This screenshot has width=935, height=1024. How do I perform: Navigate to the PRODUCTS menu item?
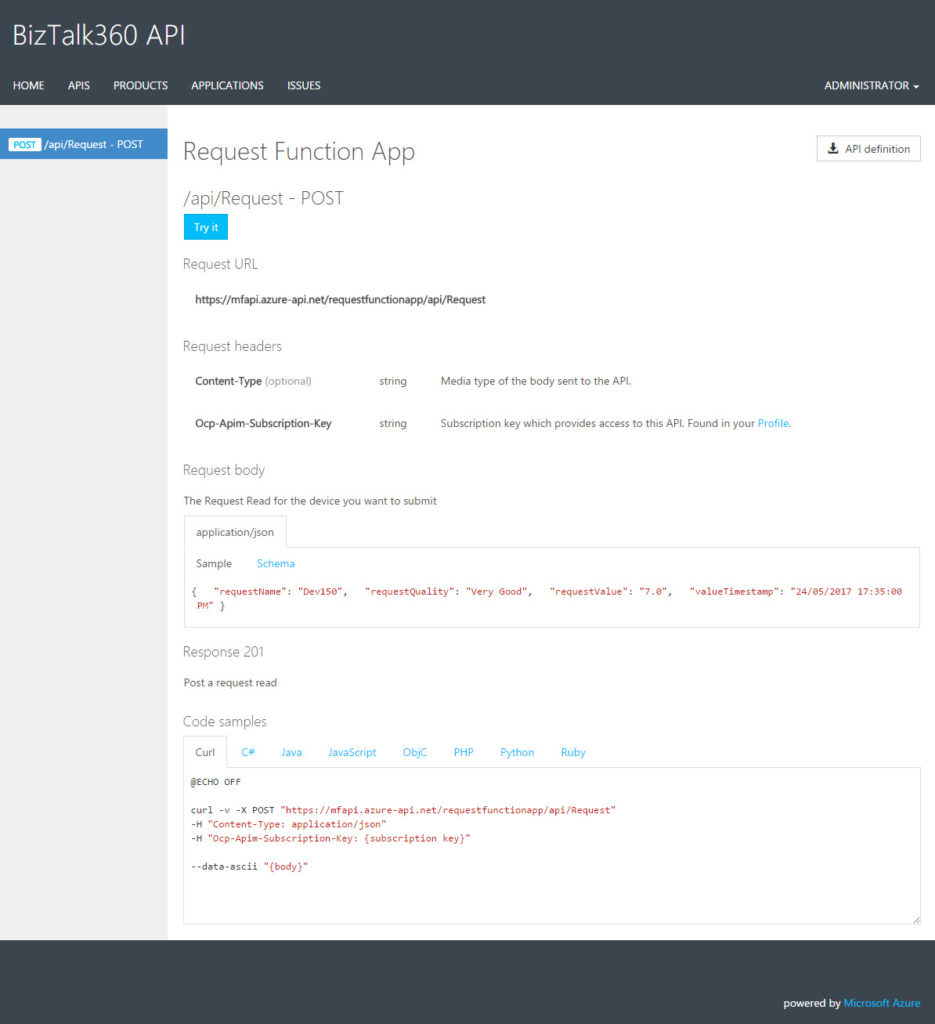coord(139,85)
